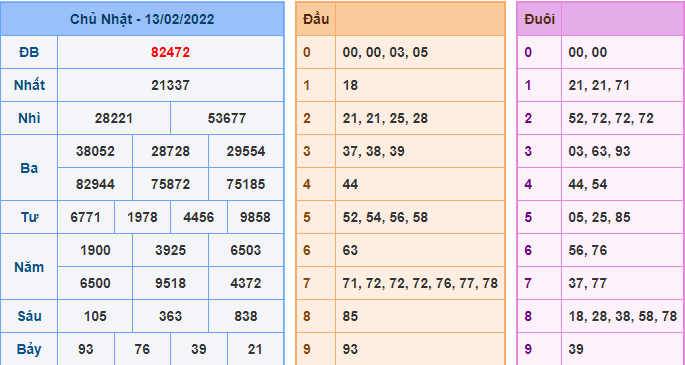Image resolution: width=685 pixels, height=365 pixels.
Task: Click the 'Bảy' row label
Action: [x=29, y=349]
